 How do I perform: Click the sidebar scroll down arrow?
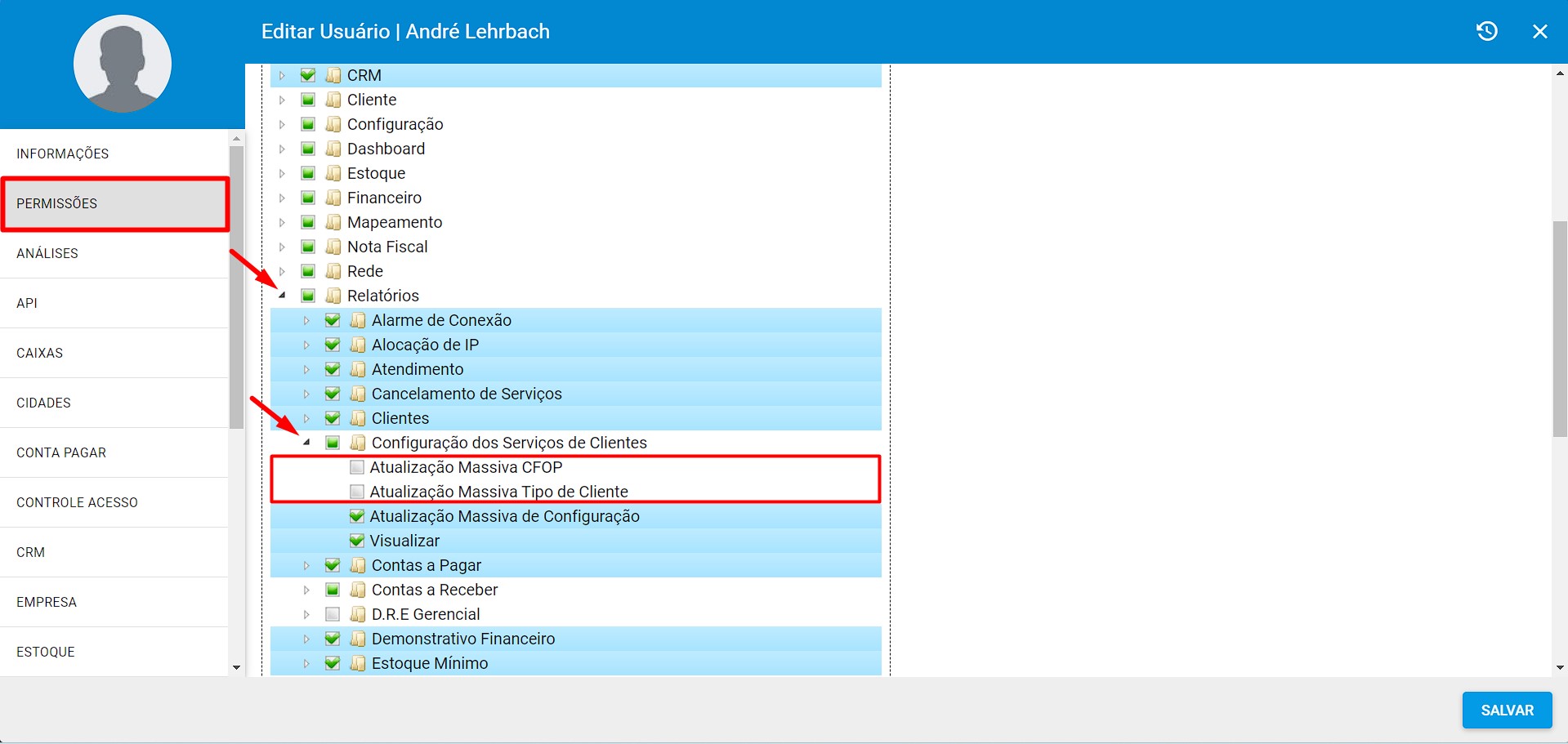(x=237, y=668)
